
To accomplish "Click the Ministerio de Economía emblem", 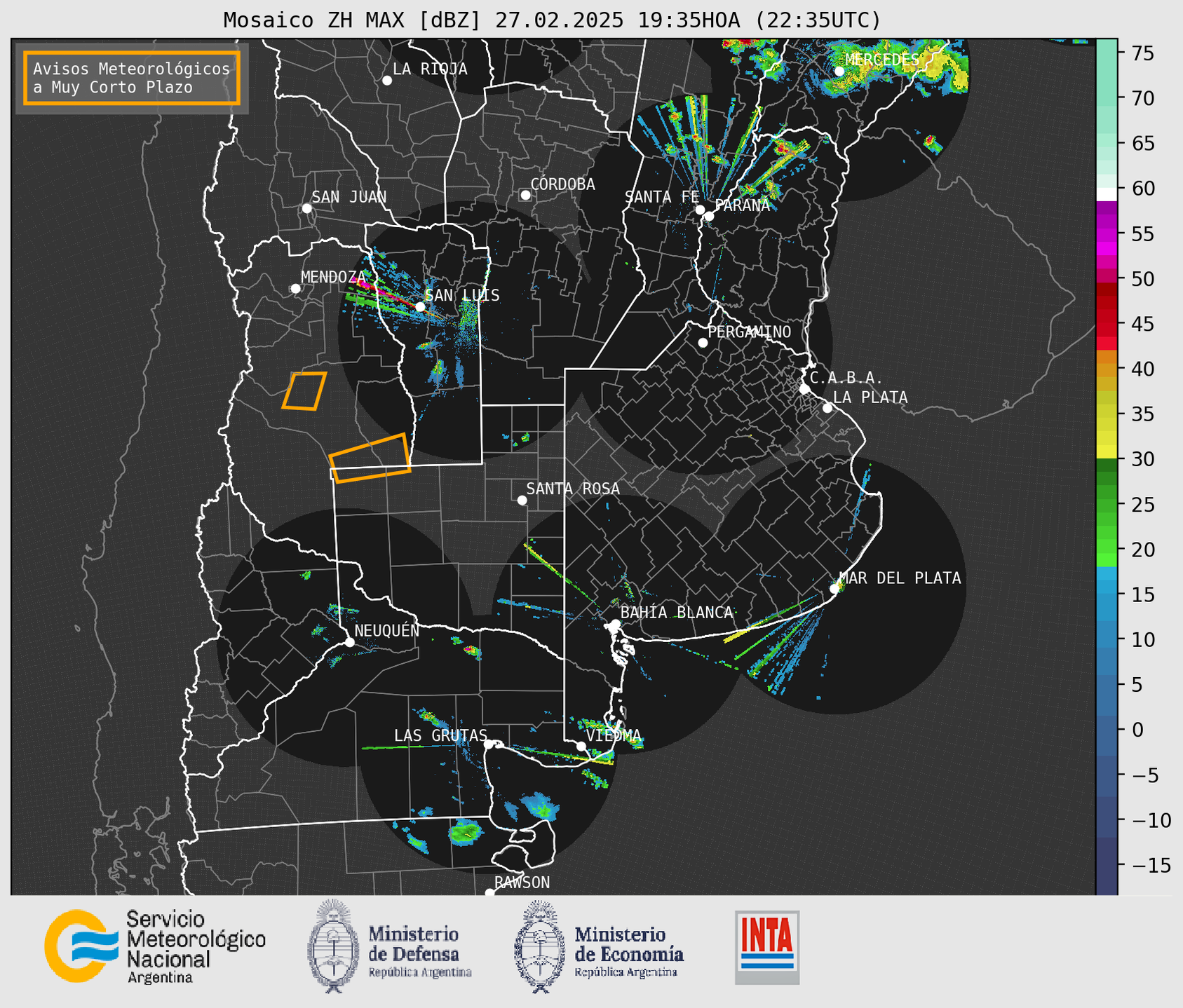I will [x=538, y=946].
